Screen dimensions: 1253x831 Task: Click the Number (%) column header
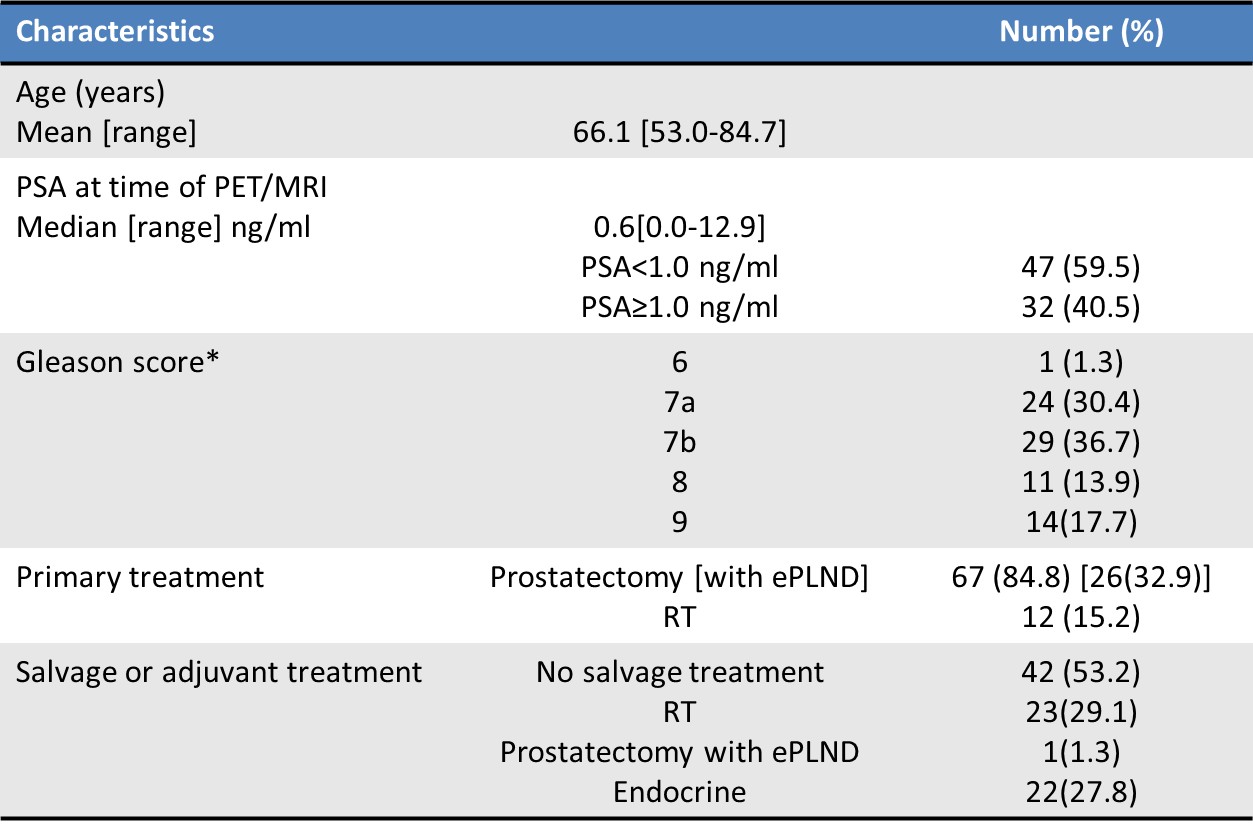pos(1081,31)
